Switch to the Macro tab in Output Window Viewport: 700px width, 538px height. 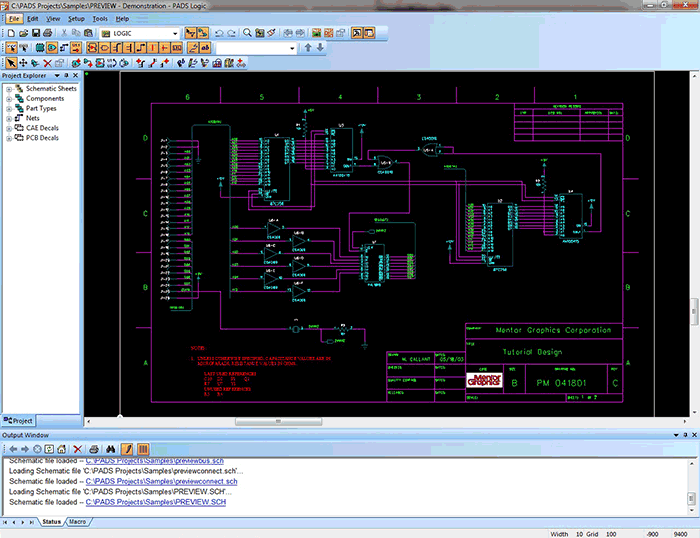point(78,521)
